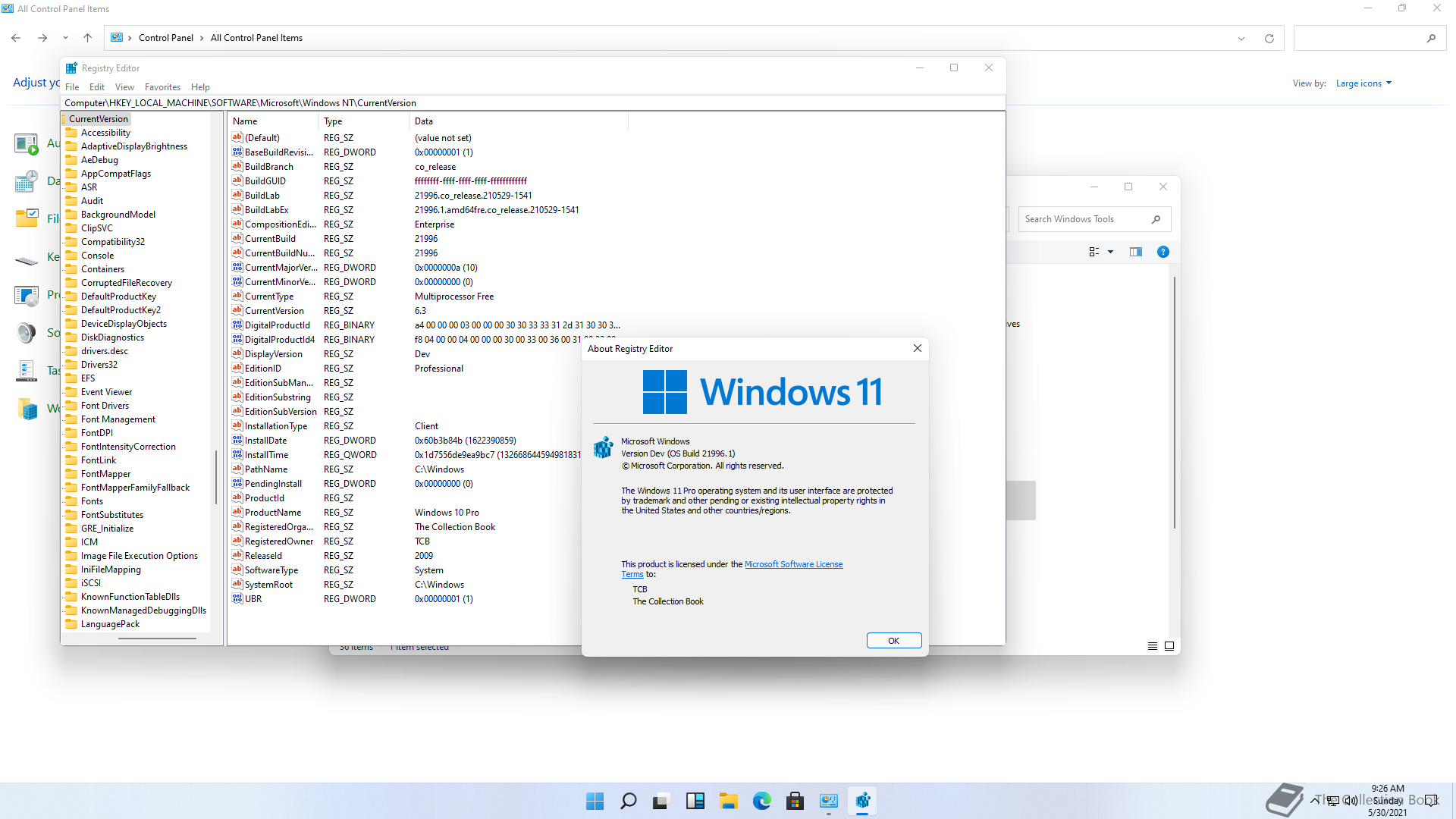Click the Registry Editor title bar icon

click(72, 68)
